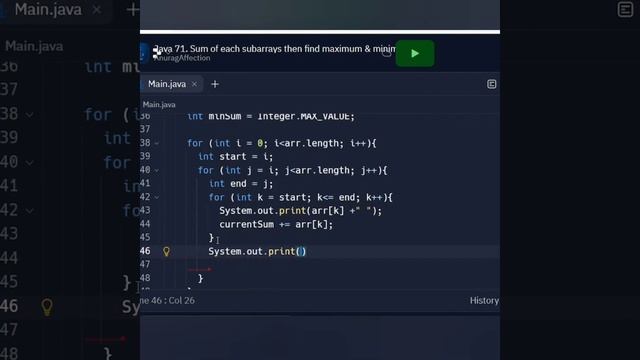Seek using the white video progress bar
The height and width of the screenshot is (360, 640).
click(320, 32)
